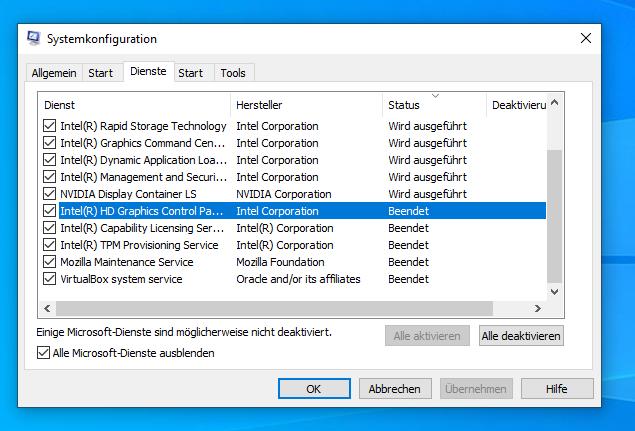
Task: Click the horizontal scroll right arrow
Action: coord(537,309)
